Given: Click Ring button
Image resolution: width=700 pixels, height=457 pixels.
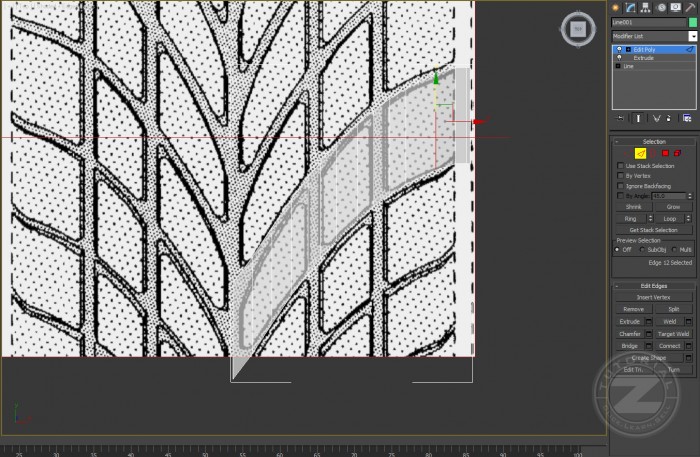Looking at the screenshot, I should point(631,219).
